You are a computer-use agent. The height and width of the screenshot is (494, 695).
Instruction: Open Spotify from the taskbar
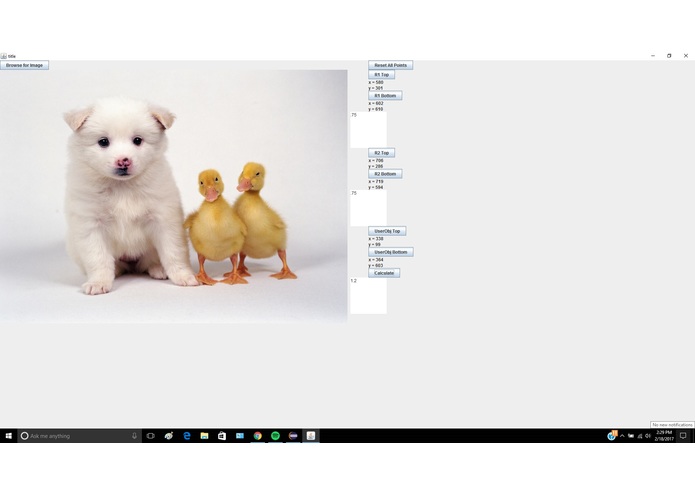coord(275,436)
